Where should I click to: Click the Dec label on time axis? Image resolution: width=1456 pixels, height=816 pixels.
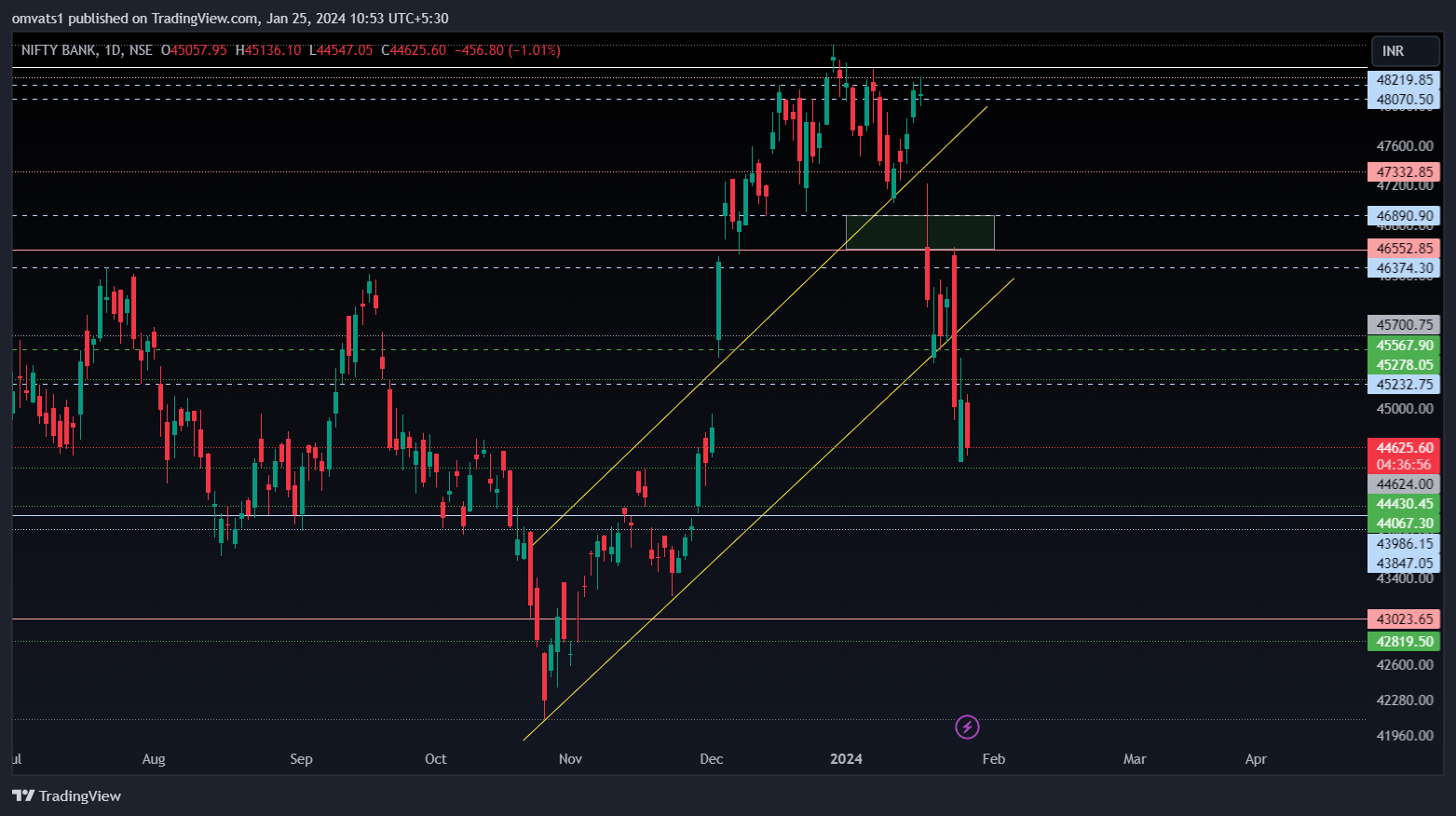click(x=711, y=759)
